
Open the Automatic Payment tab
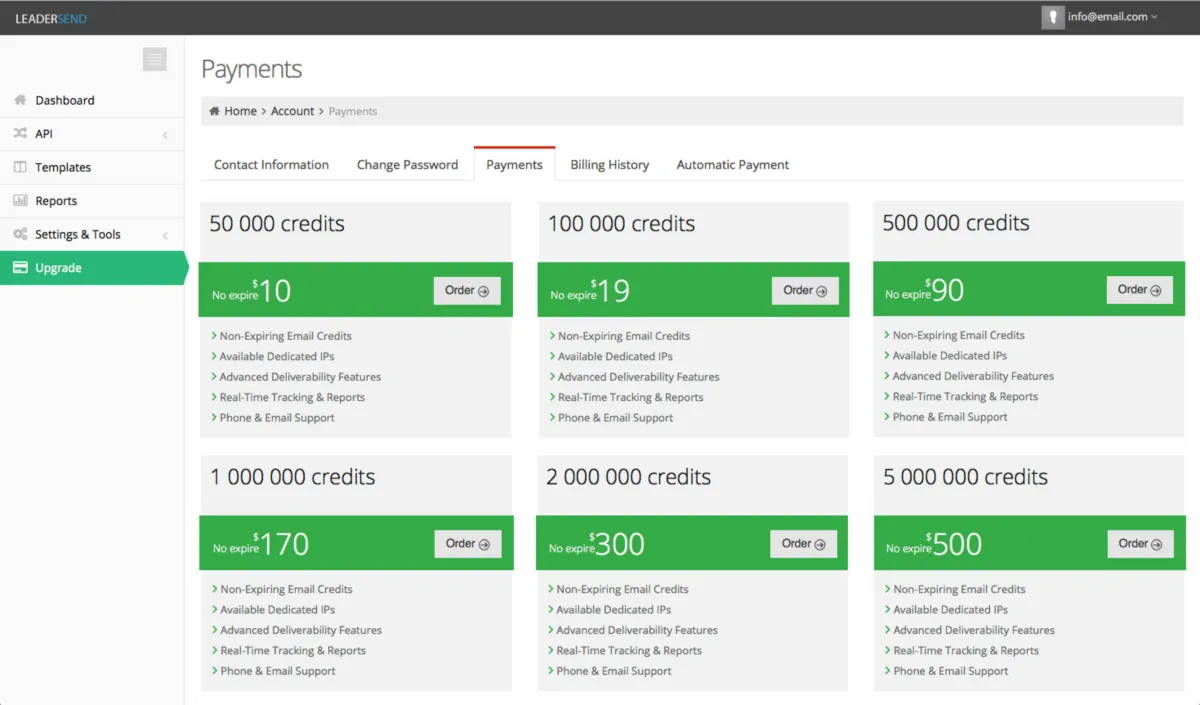click(732, 165)
